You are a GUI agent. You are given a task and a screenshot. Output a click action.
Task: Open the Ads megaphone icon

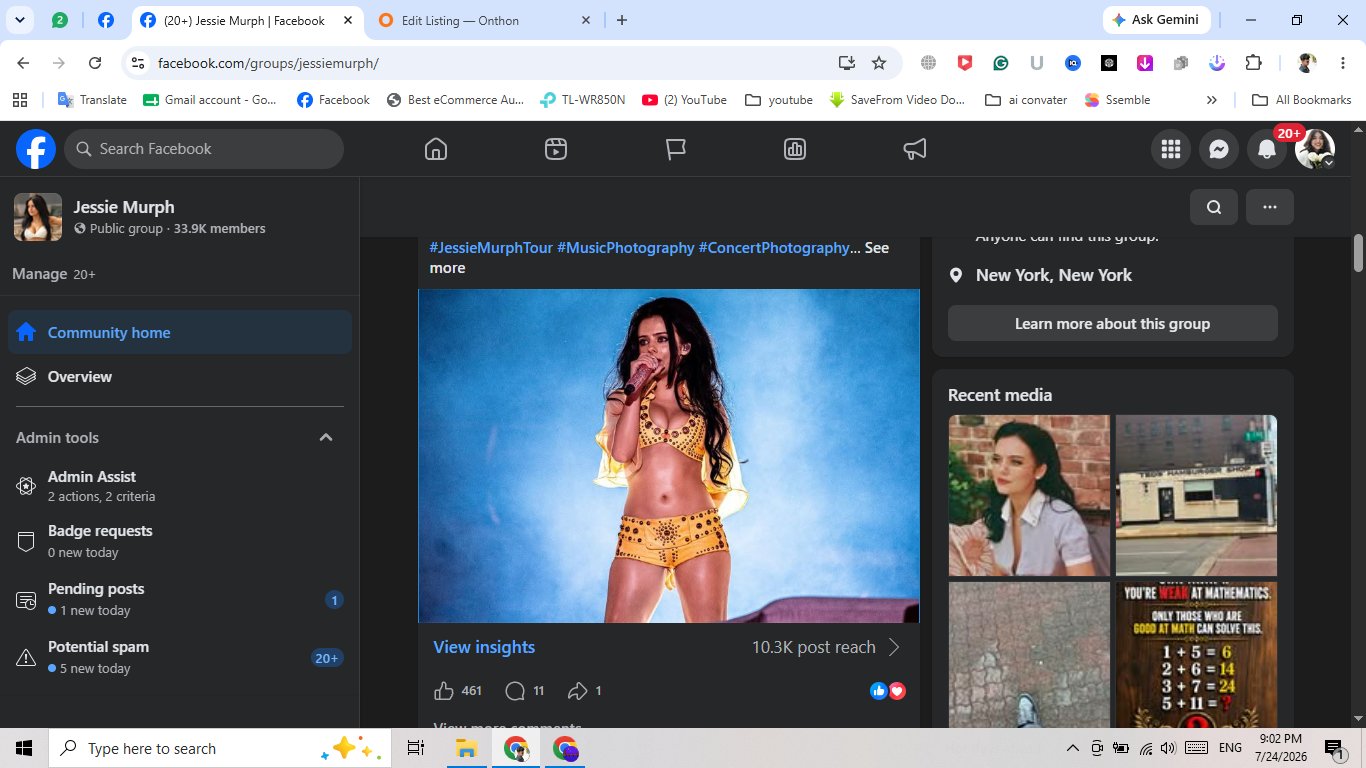tap(915, 149)
